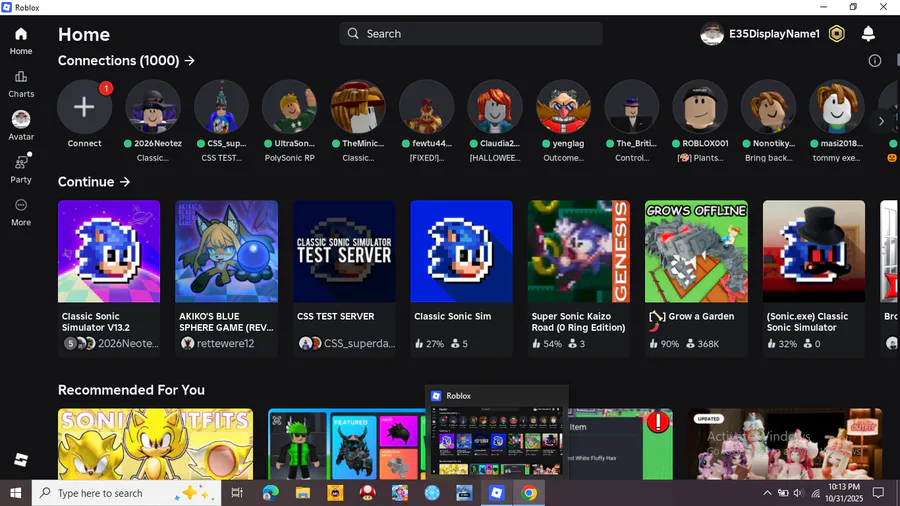This screenshot has width=900, height=506.
Task: Show hidden system tray icons chevron
Action: (x=767, y=493)
